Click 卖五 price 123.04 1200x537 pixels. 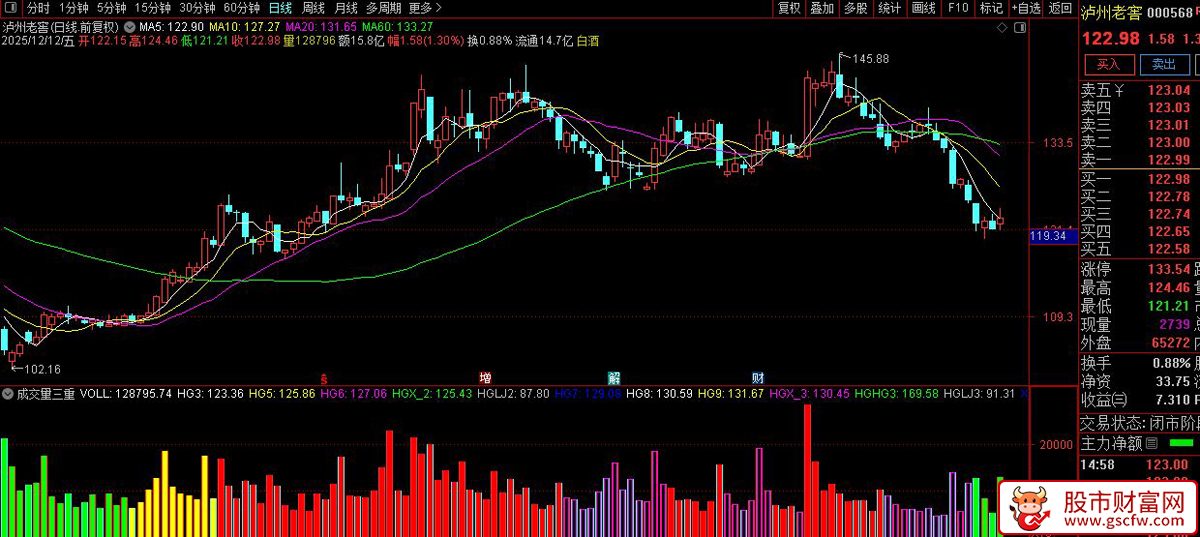click(1168, 90)
